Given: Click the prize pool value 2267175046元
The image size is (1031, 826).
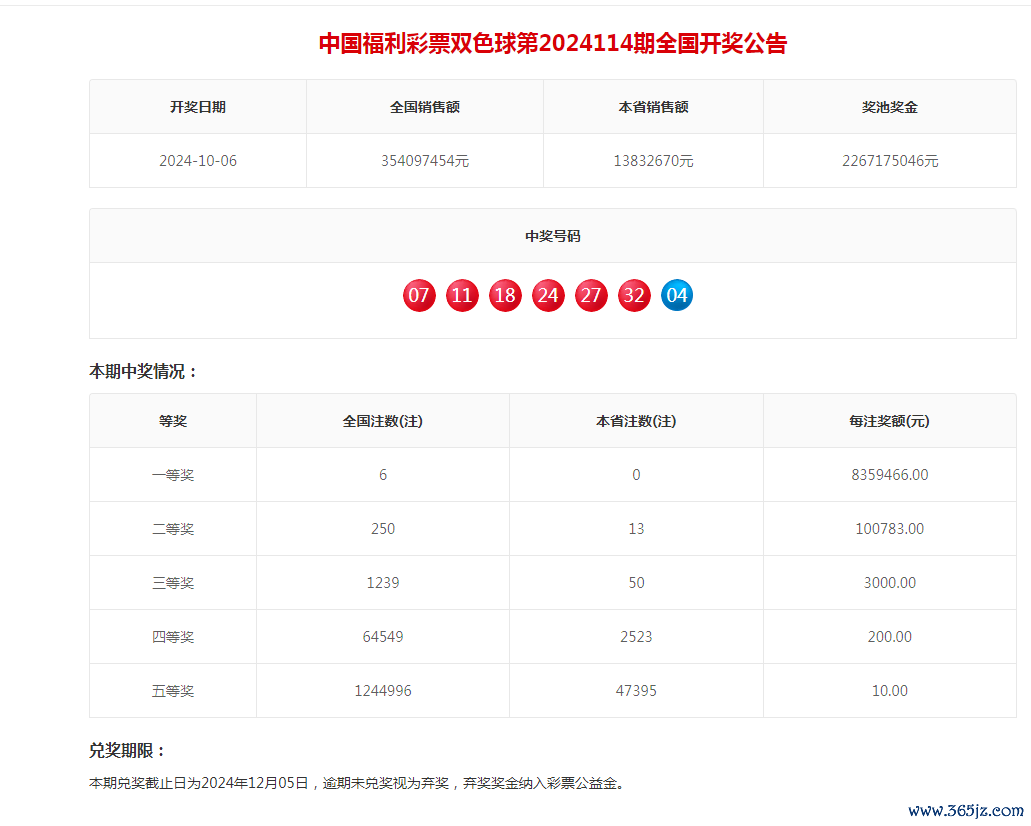Looking at the screenshot, I should coord(890,161).
